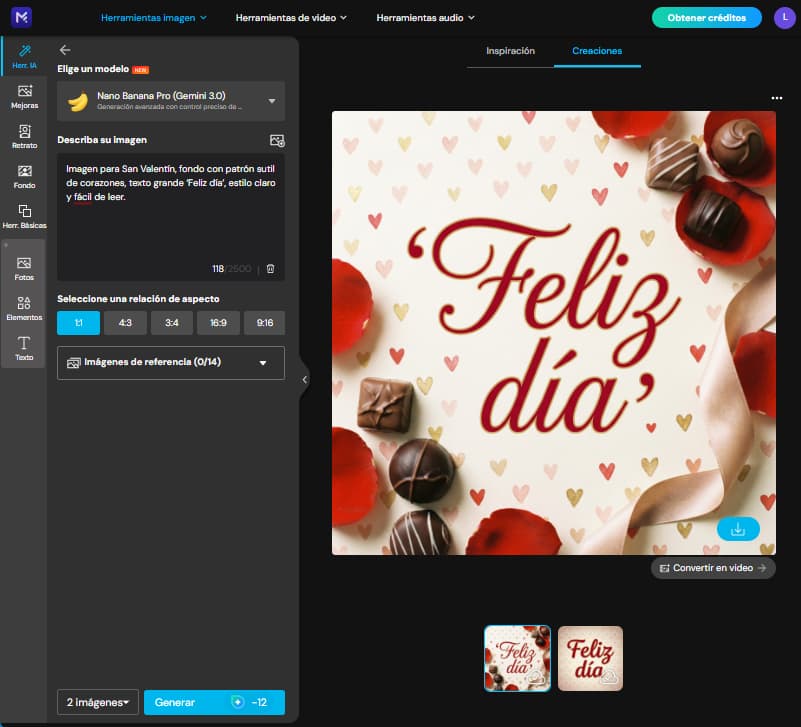Download the generated image
801x727 pixels.
point(738,529)
